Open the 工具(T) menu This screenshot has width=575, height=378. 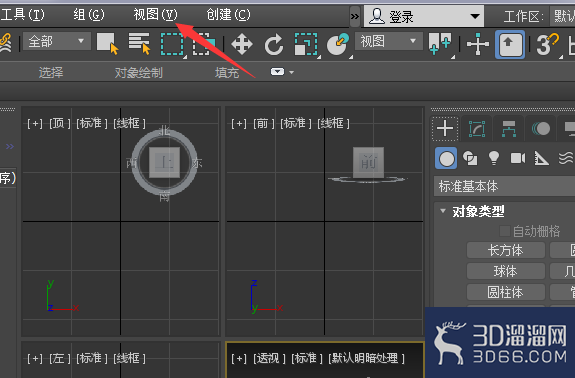point(22,15)
